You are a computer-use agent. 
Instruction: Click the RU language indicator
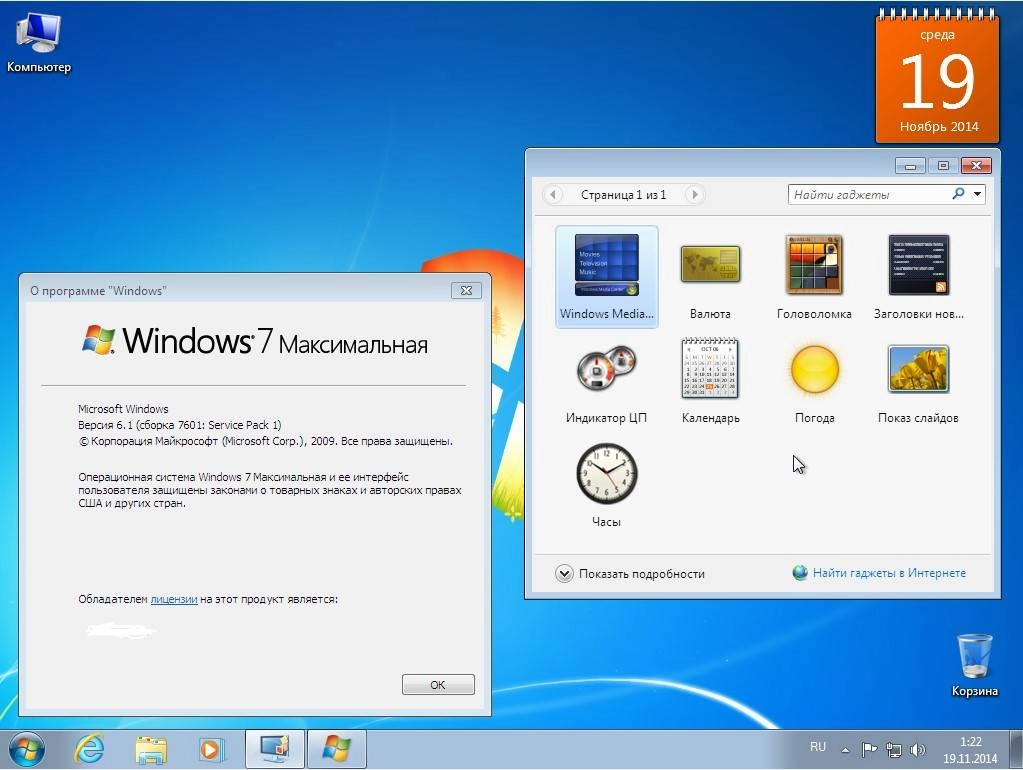tap(817, 747)
